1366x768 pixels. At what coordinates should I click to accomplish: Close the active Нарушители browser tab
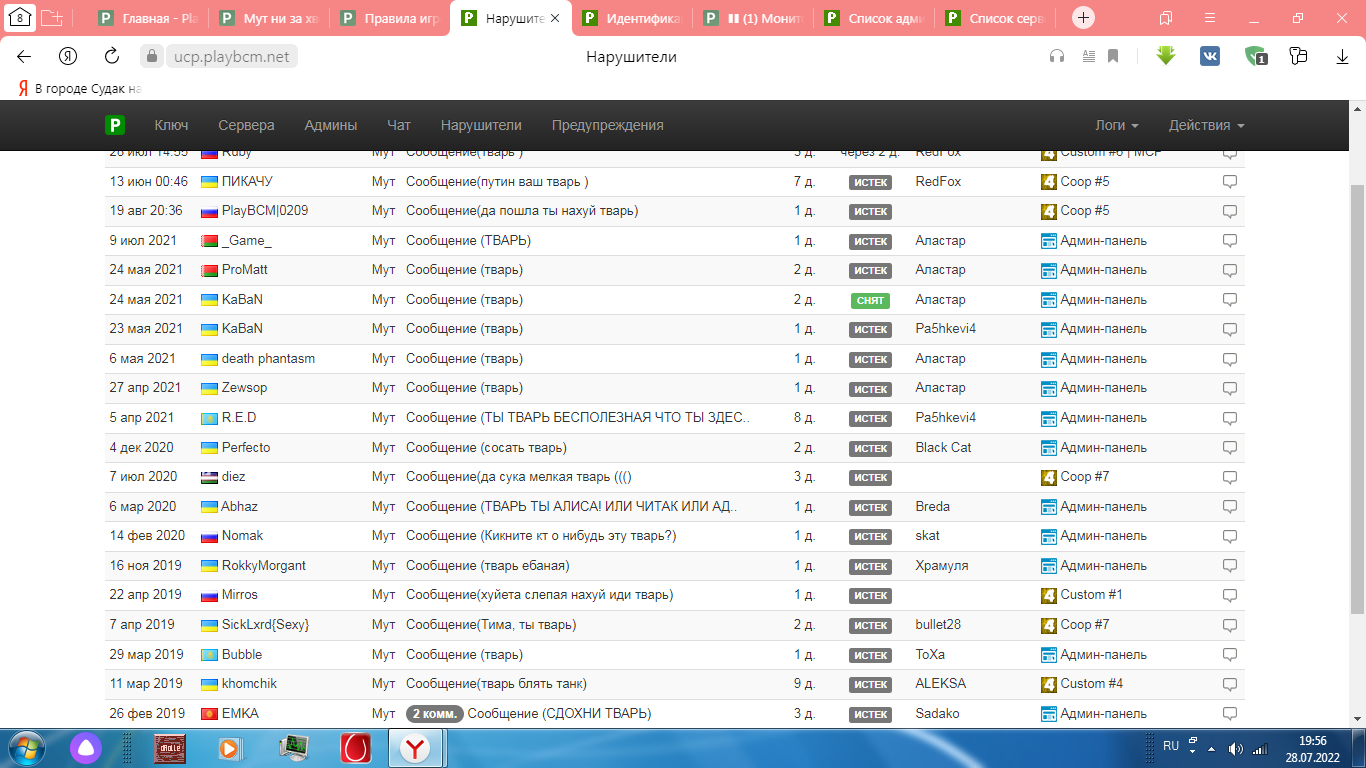[555, 18]
